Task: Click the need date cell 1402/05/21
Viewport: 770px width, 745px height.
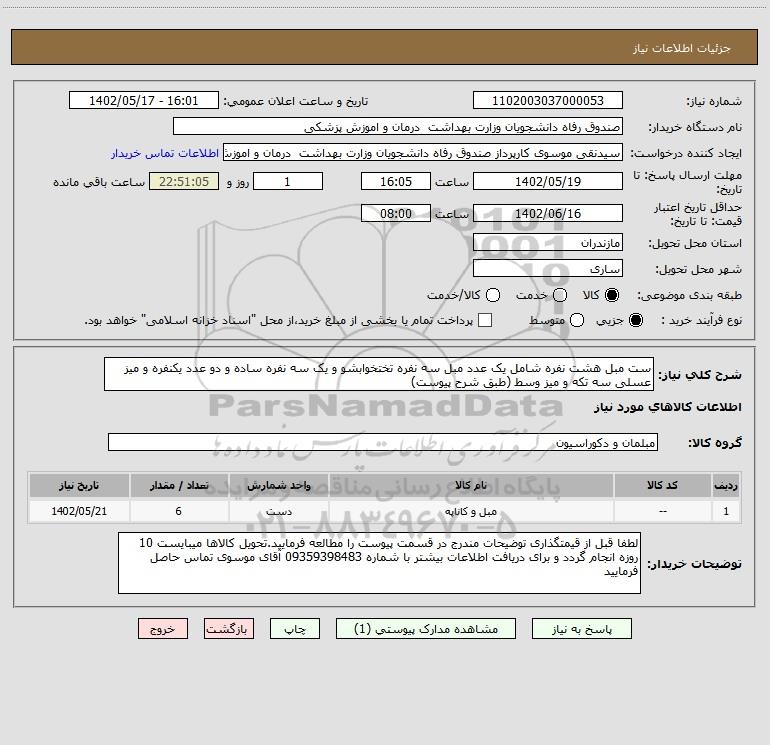Action: tap(79, 511)
